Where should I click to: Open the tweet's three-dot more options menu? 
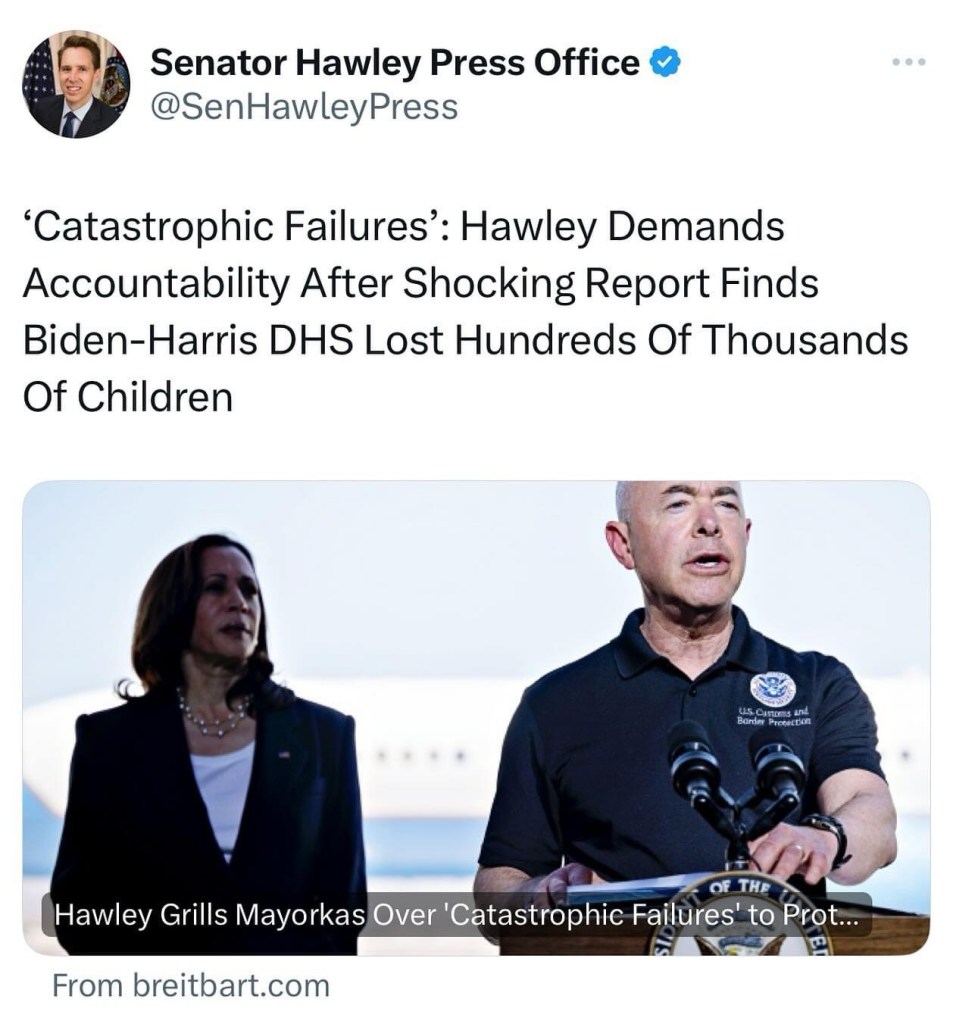click(x=909, y=62)
